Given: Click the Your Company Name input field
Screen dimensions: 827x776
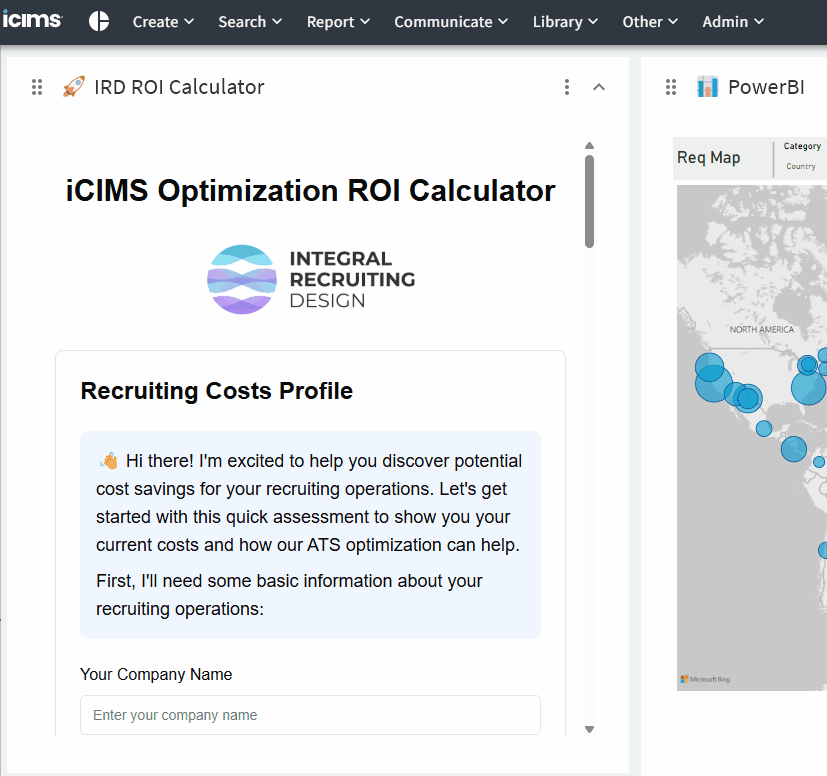Looking at the screenshot, I should click(x=311, y=715).
